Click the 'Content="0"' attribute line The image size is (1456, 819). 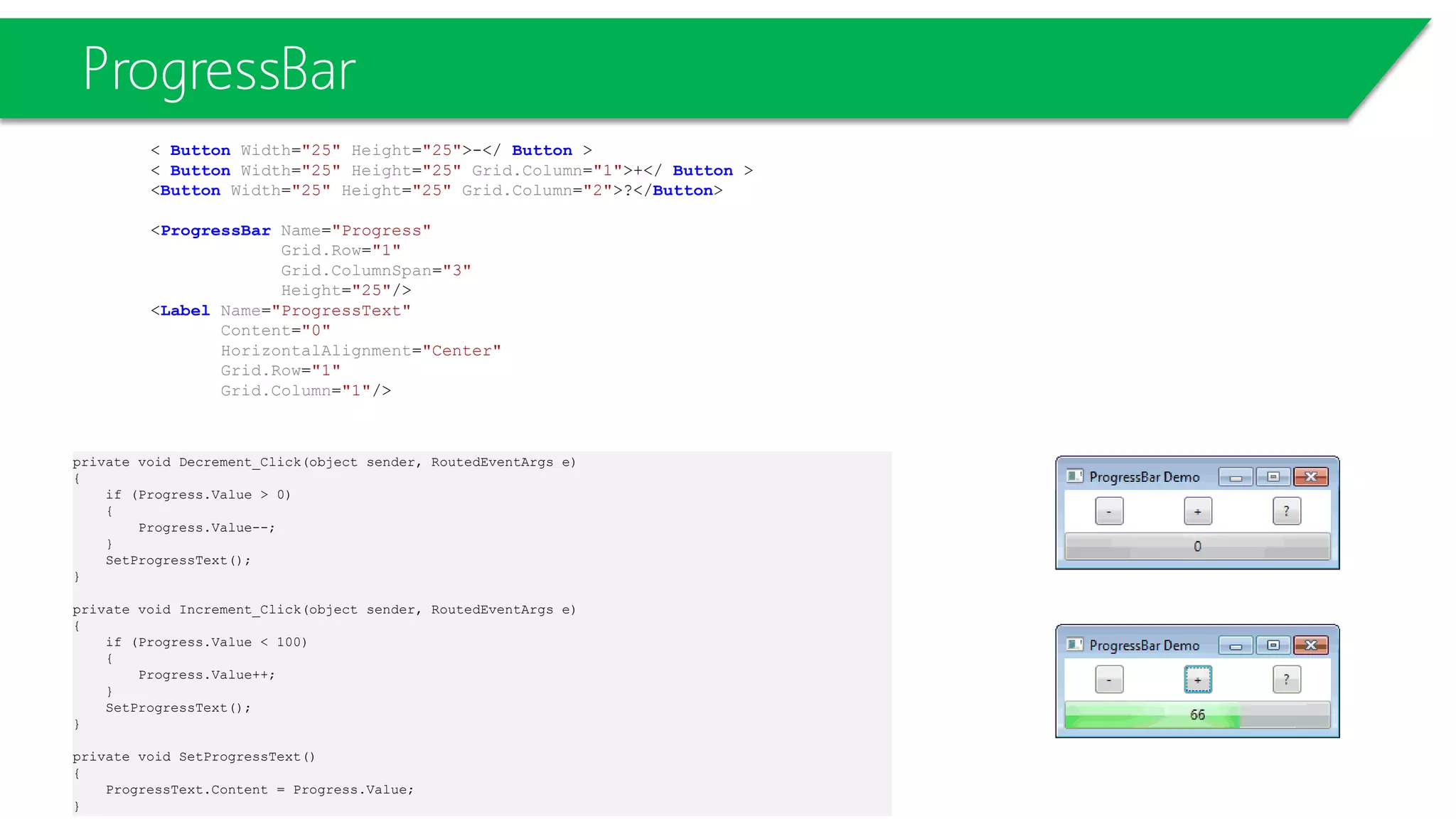[x=276, y=331]
